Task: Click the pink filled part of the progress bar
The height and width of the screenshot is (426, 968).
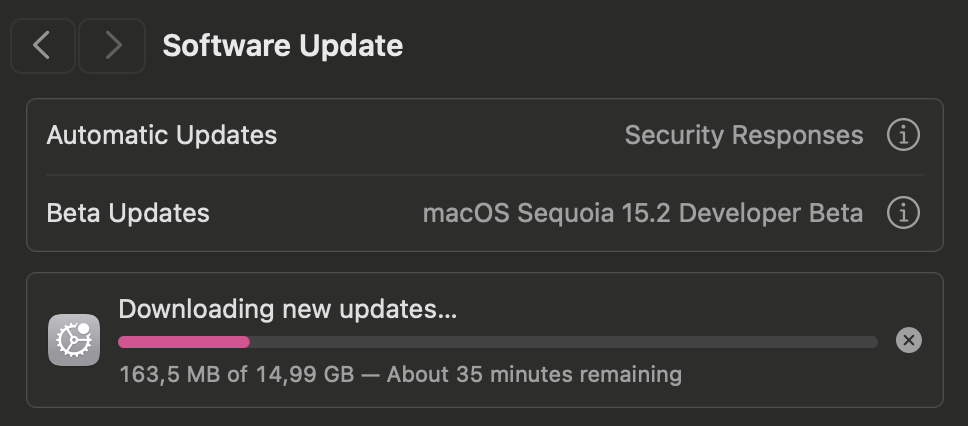Action: click(184, 342)
